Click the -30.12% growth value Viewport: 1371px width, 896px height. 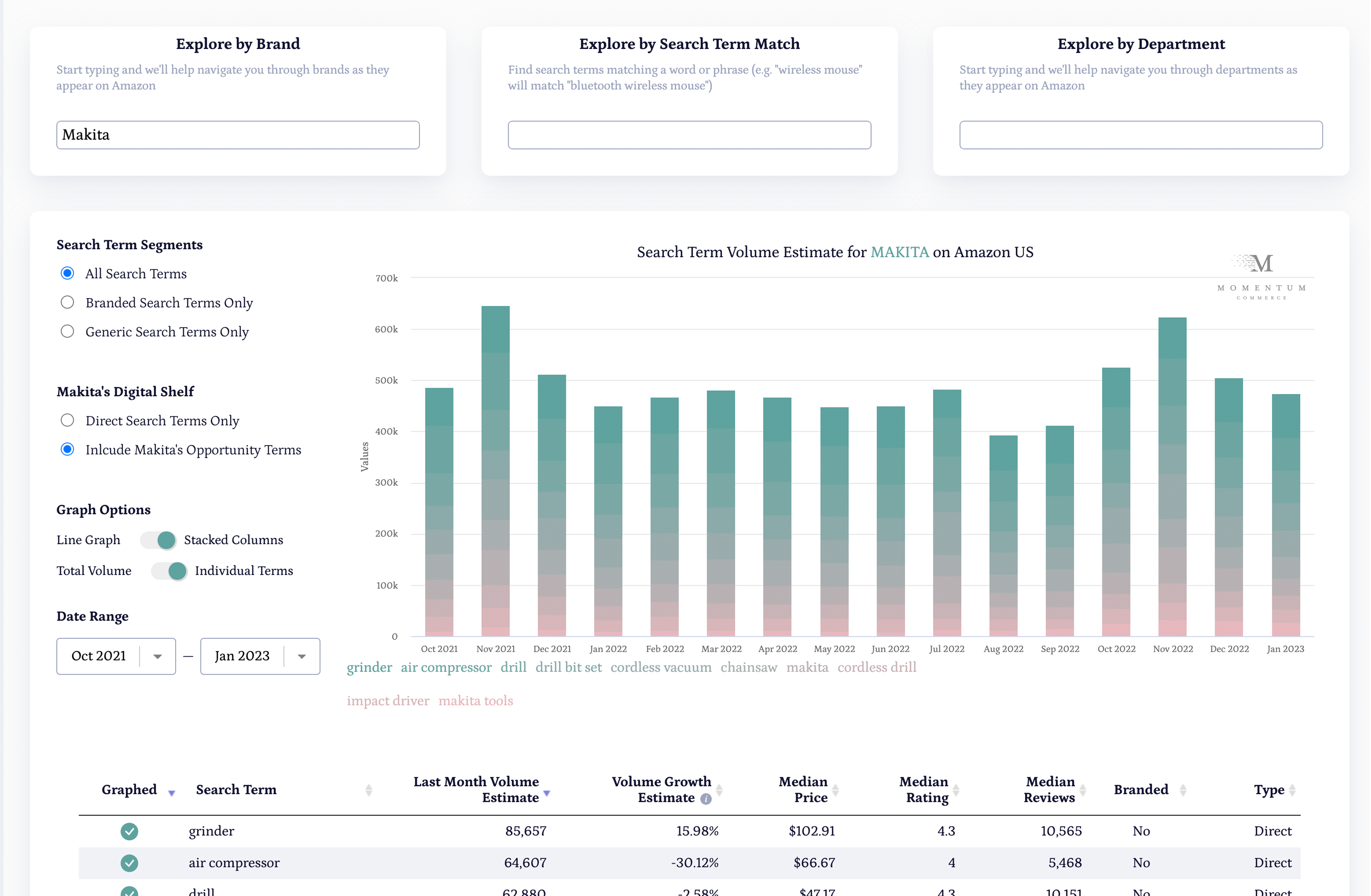click(695, 863)
